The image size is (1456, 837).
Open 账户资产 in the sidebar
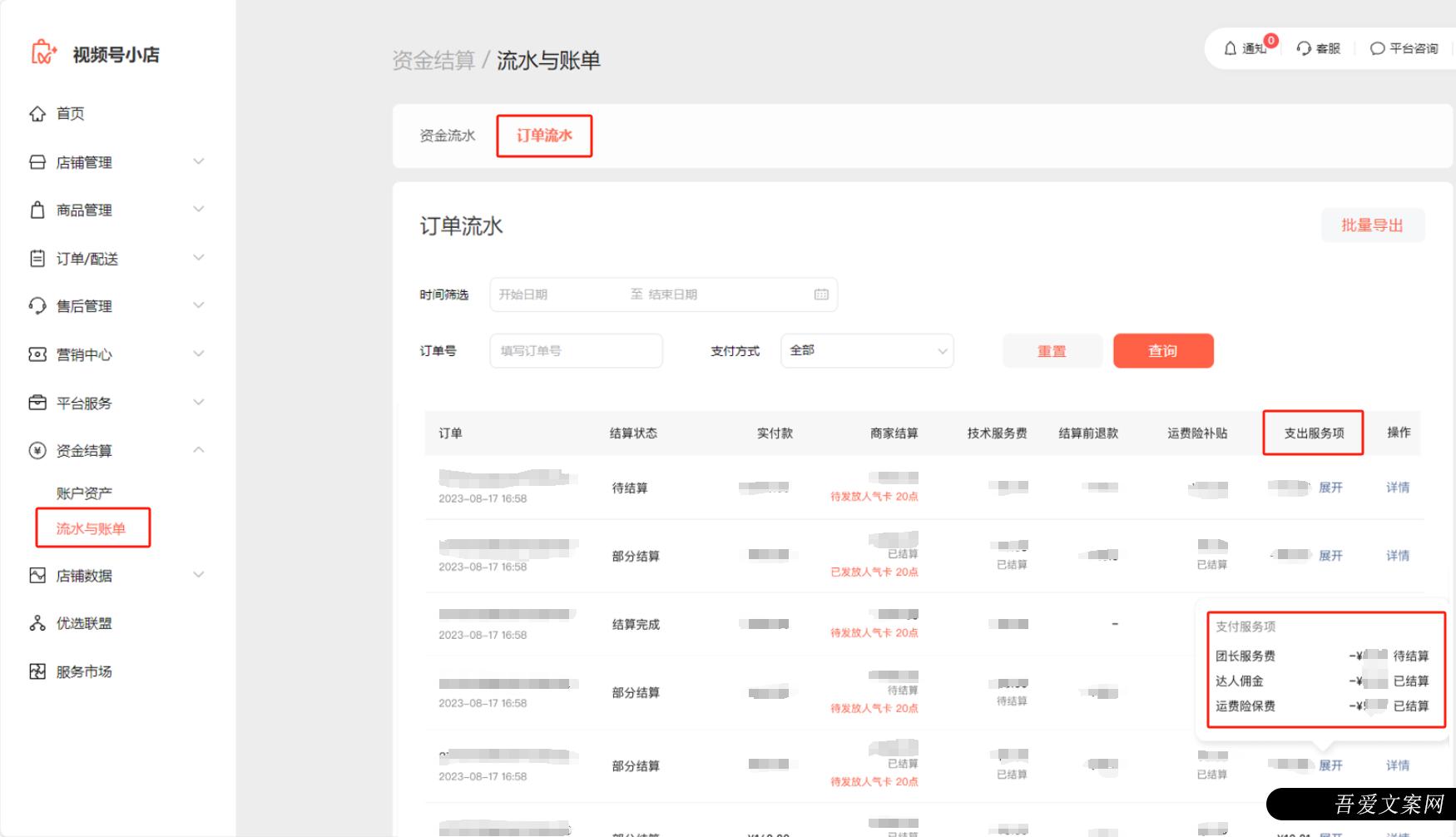coord(84,493)
